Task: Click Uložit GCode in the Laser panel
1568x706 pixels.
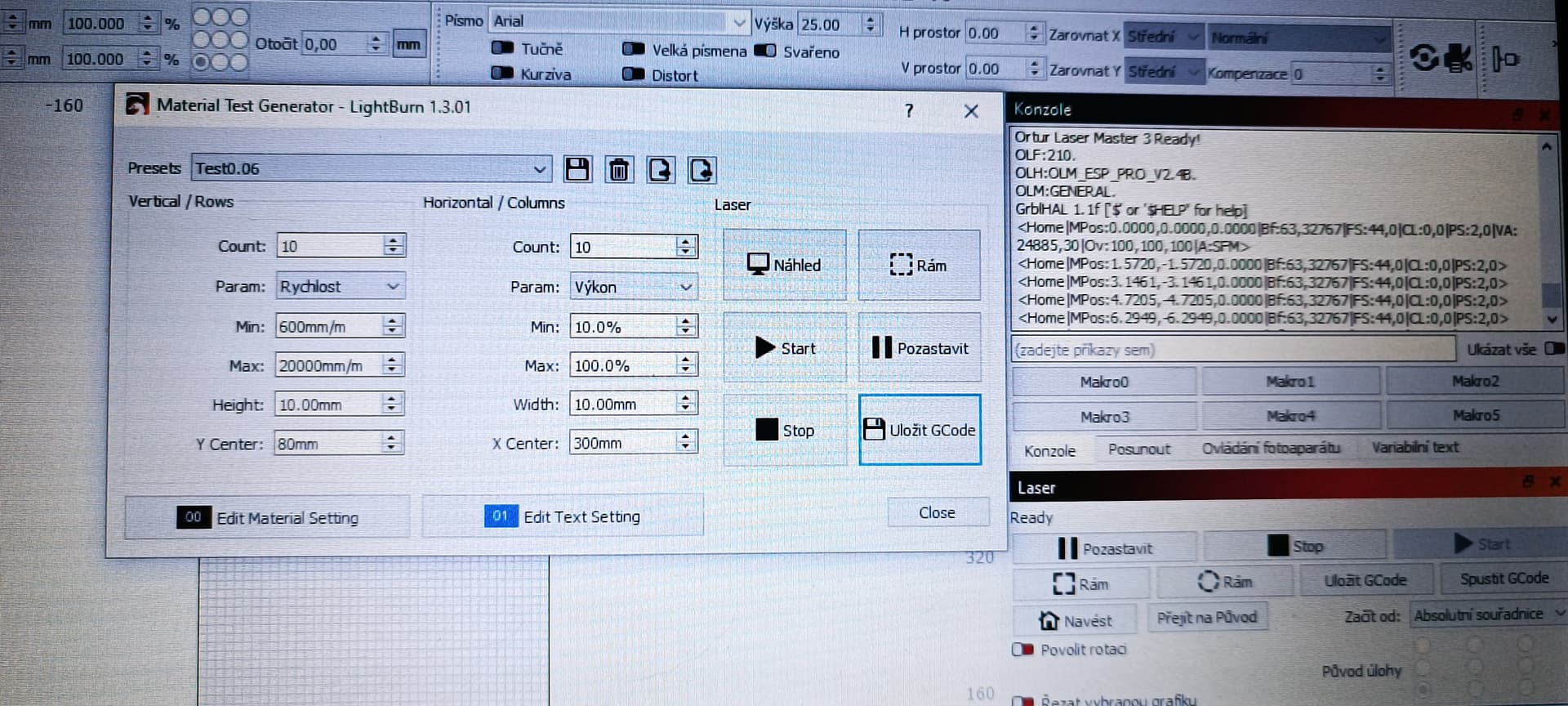Action: pyautogui.click(x=1365, y=580)
